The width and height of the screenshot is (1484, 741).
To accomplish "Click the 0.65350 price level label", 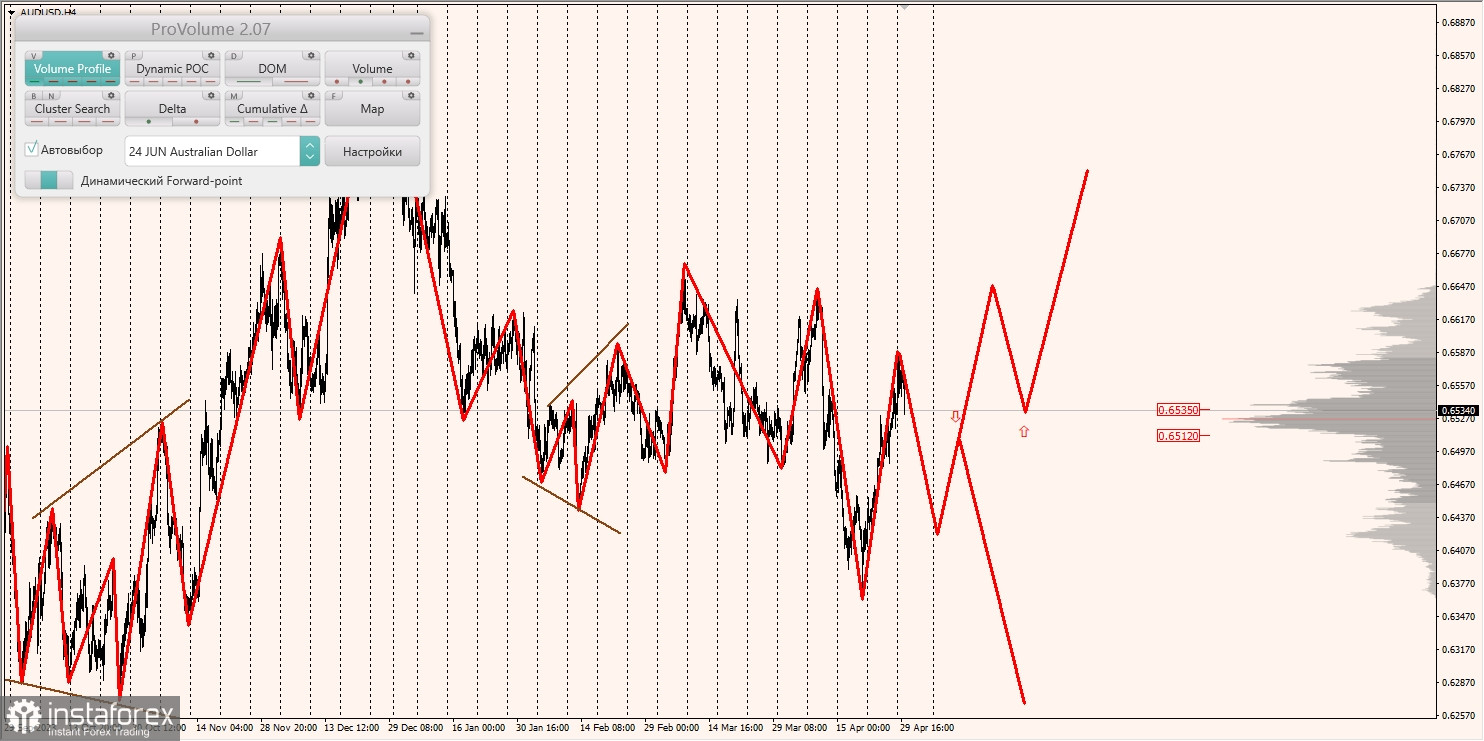I will tap(1178, 410).
